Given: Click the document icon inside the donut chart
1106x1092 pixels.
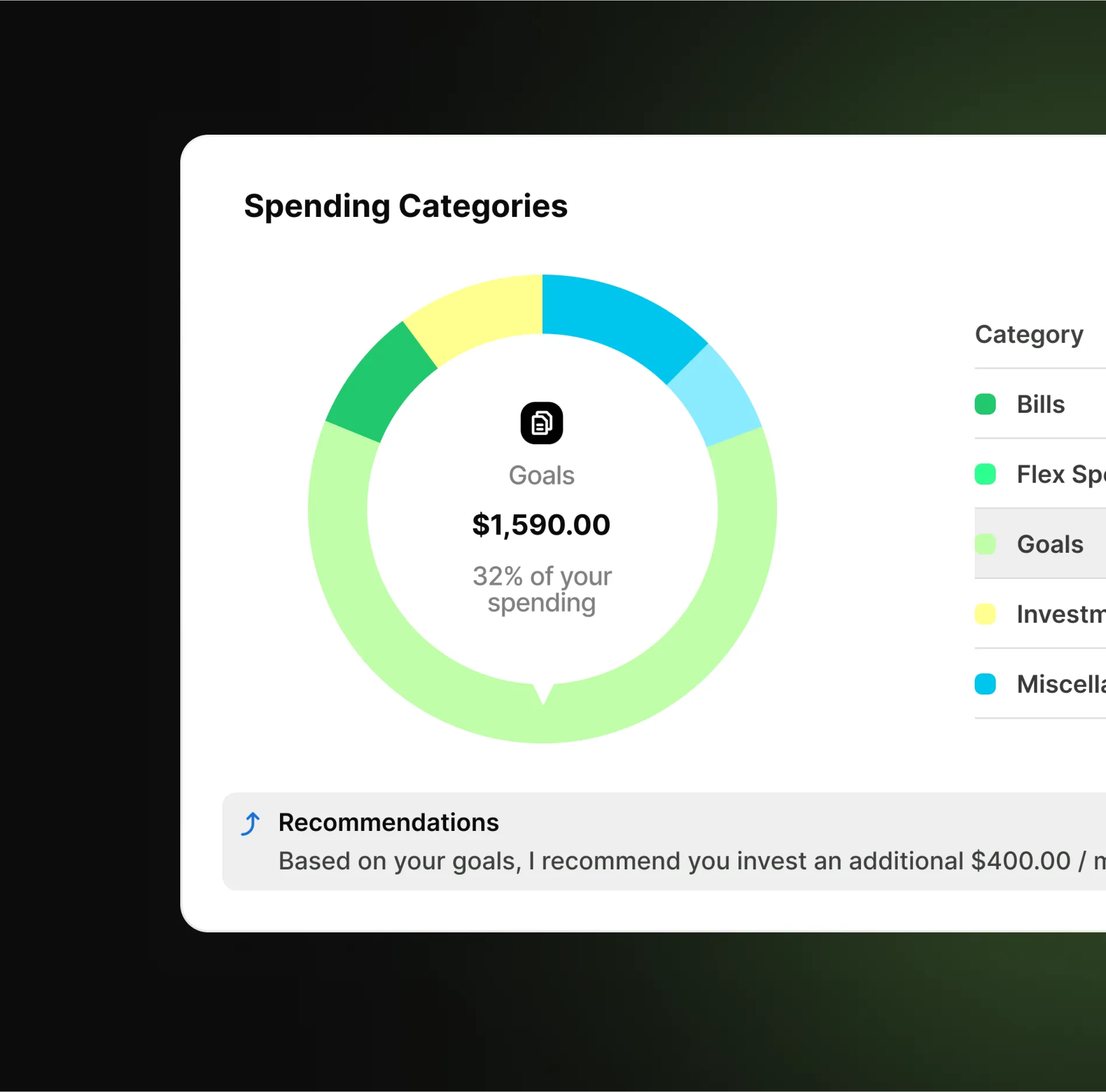Looking at the screenshot, I should click(x=542, y=423).
